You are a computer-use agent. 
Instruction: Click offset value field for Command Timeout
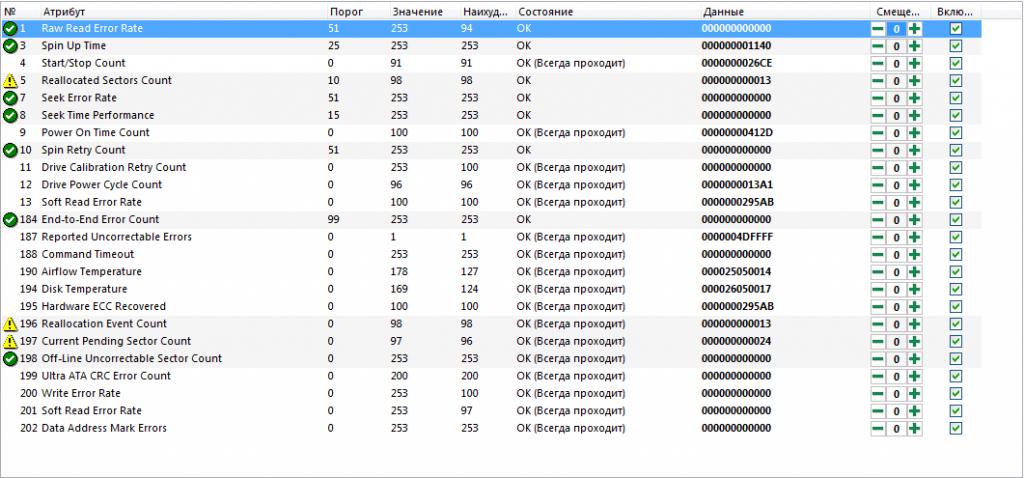pos(897,255)
